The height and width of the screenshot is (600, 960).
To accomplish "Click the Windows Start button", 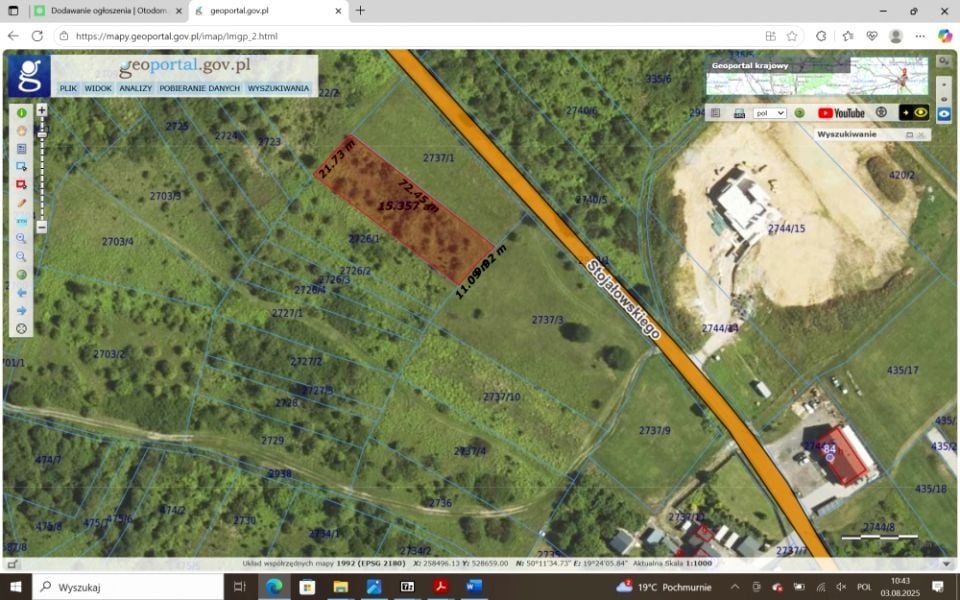I will [15, 587].
